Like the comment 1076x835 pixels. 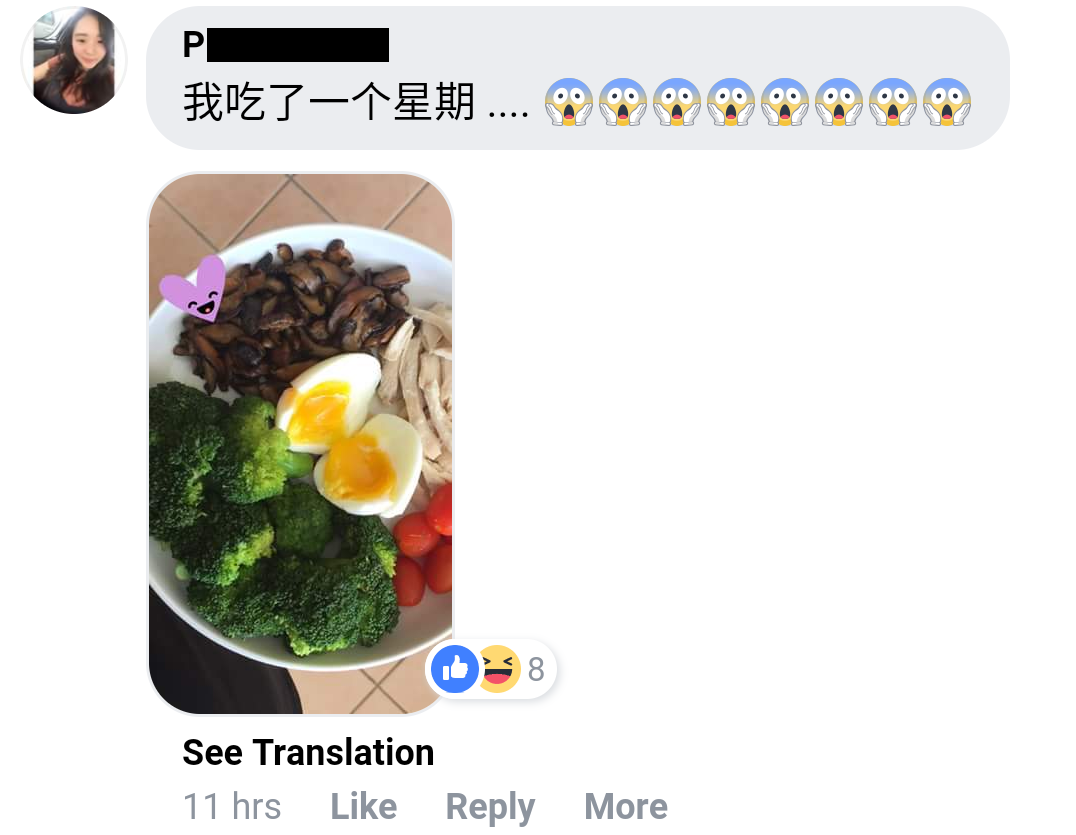coord(364,806)
